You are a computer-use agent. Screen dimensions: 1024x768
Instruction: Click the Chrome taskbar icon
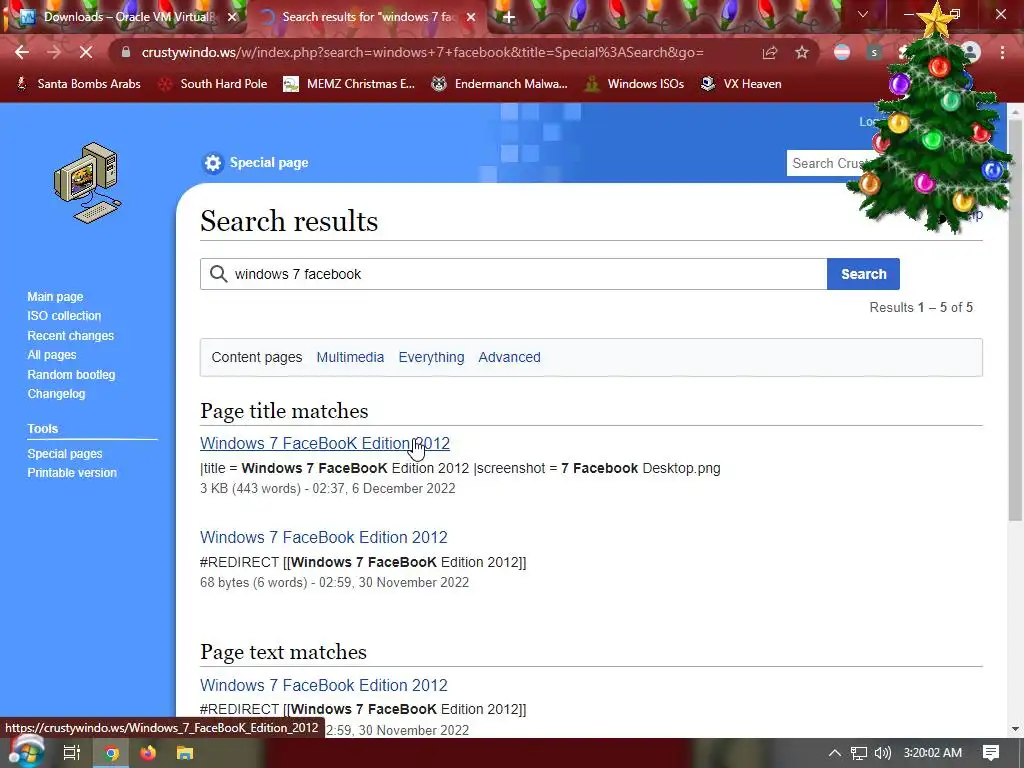tap(112, 753)
